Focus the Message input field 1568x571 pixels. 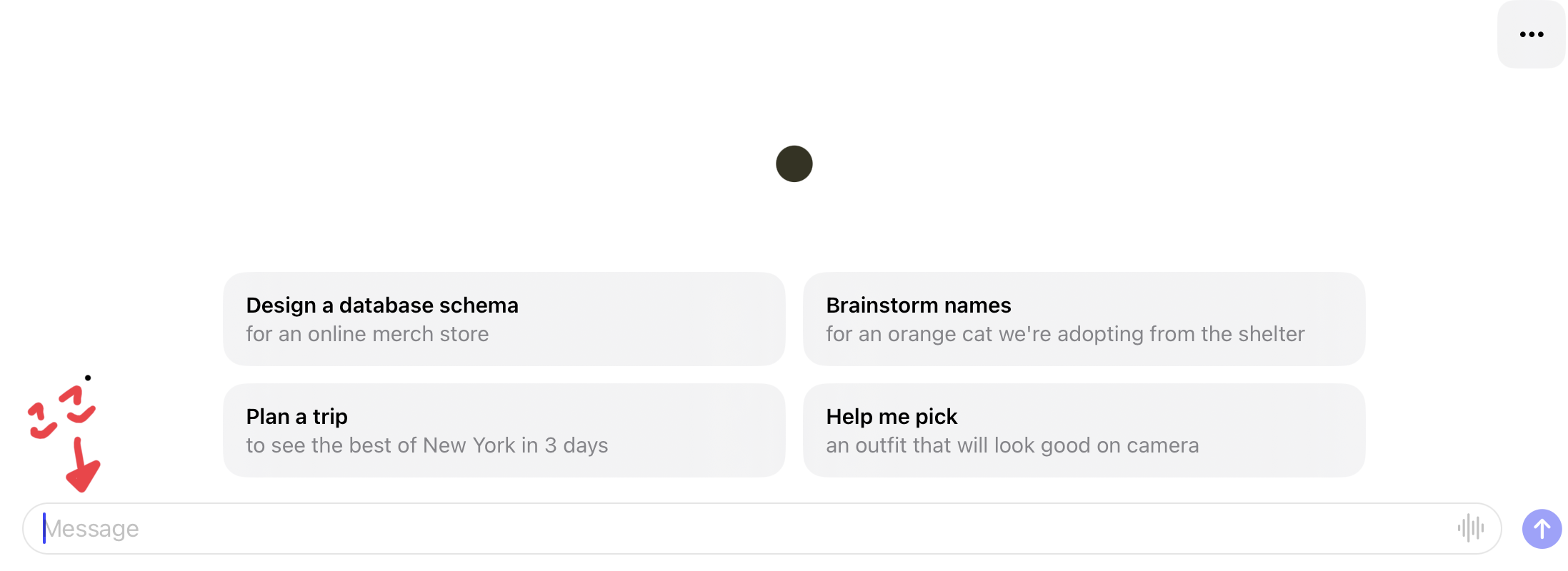(714, 528)
